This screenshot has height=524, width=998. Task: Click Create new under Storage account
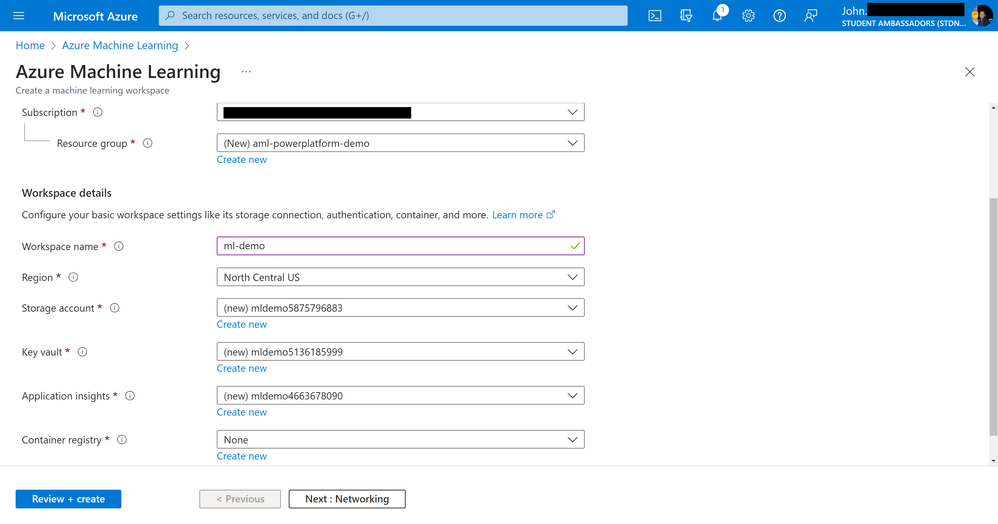pos(241,325)
